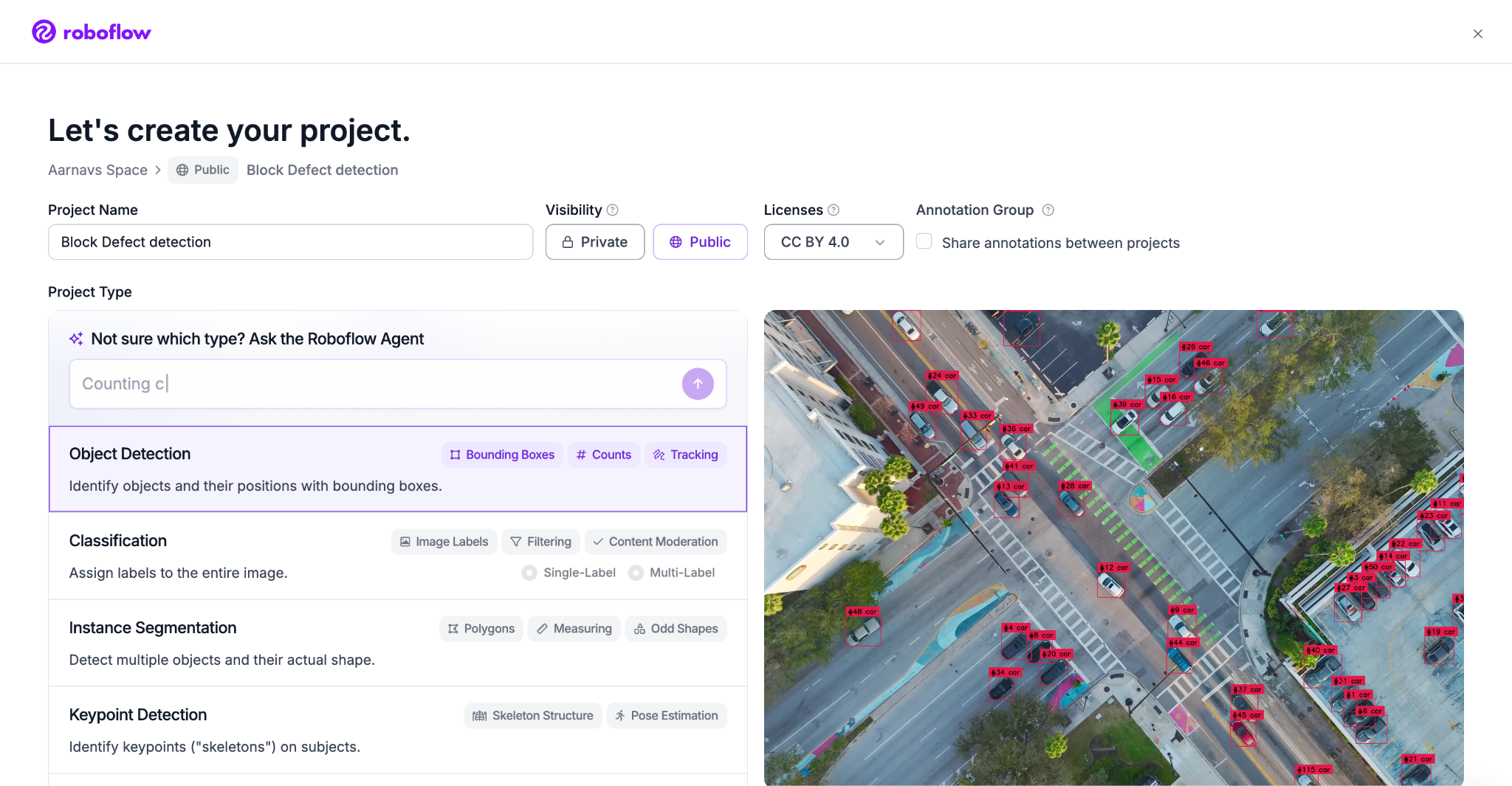1512x786 pixels.
Task: Choose Classification project type
Action: click(398, 556)
